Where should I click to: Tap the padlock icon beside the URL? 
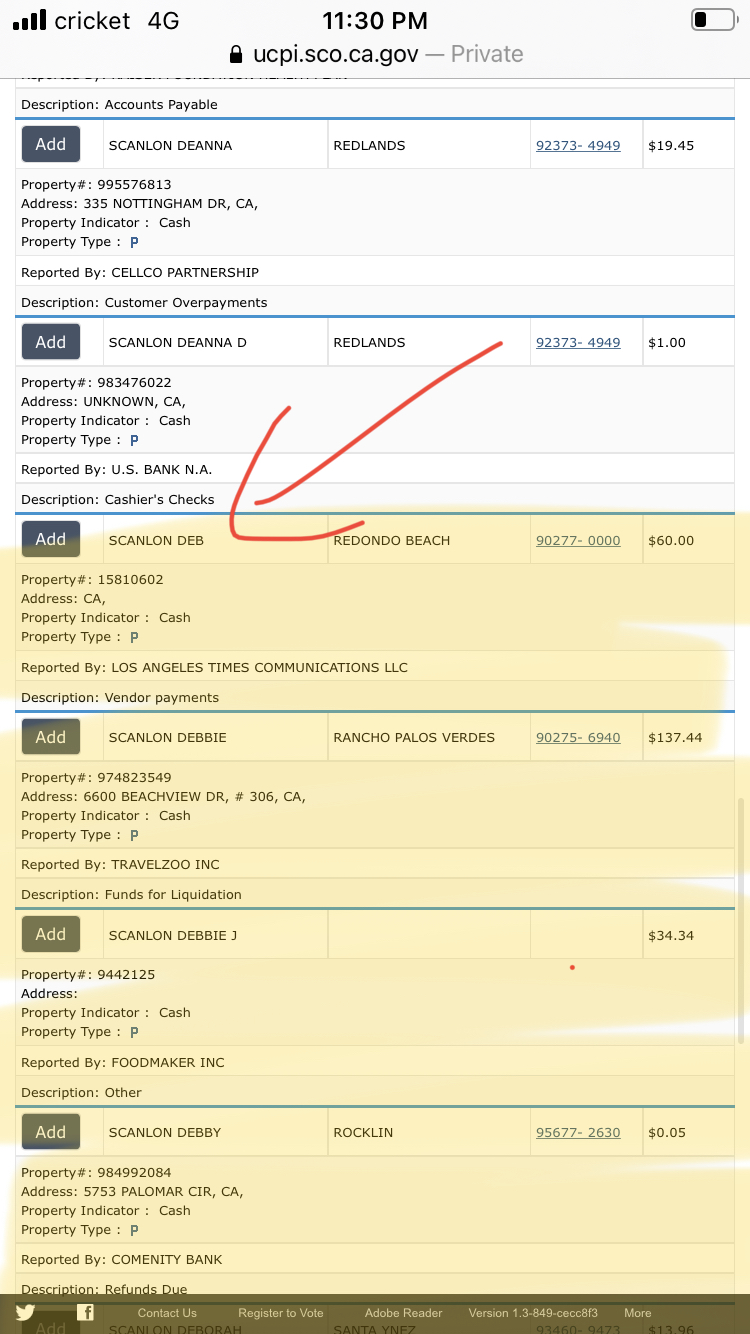237,54
